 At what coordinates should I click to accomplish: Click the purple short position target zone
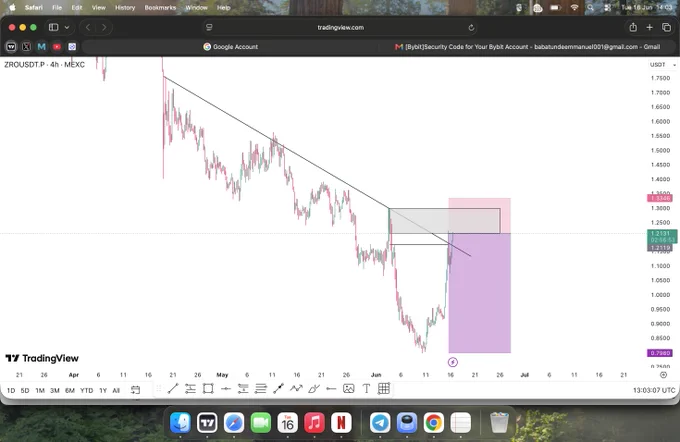click(x=479, y=293)
